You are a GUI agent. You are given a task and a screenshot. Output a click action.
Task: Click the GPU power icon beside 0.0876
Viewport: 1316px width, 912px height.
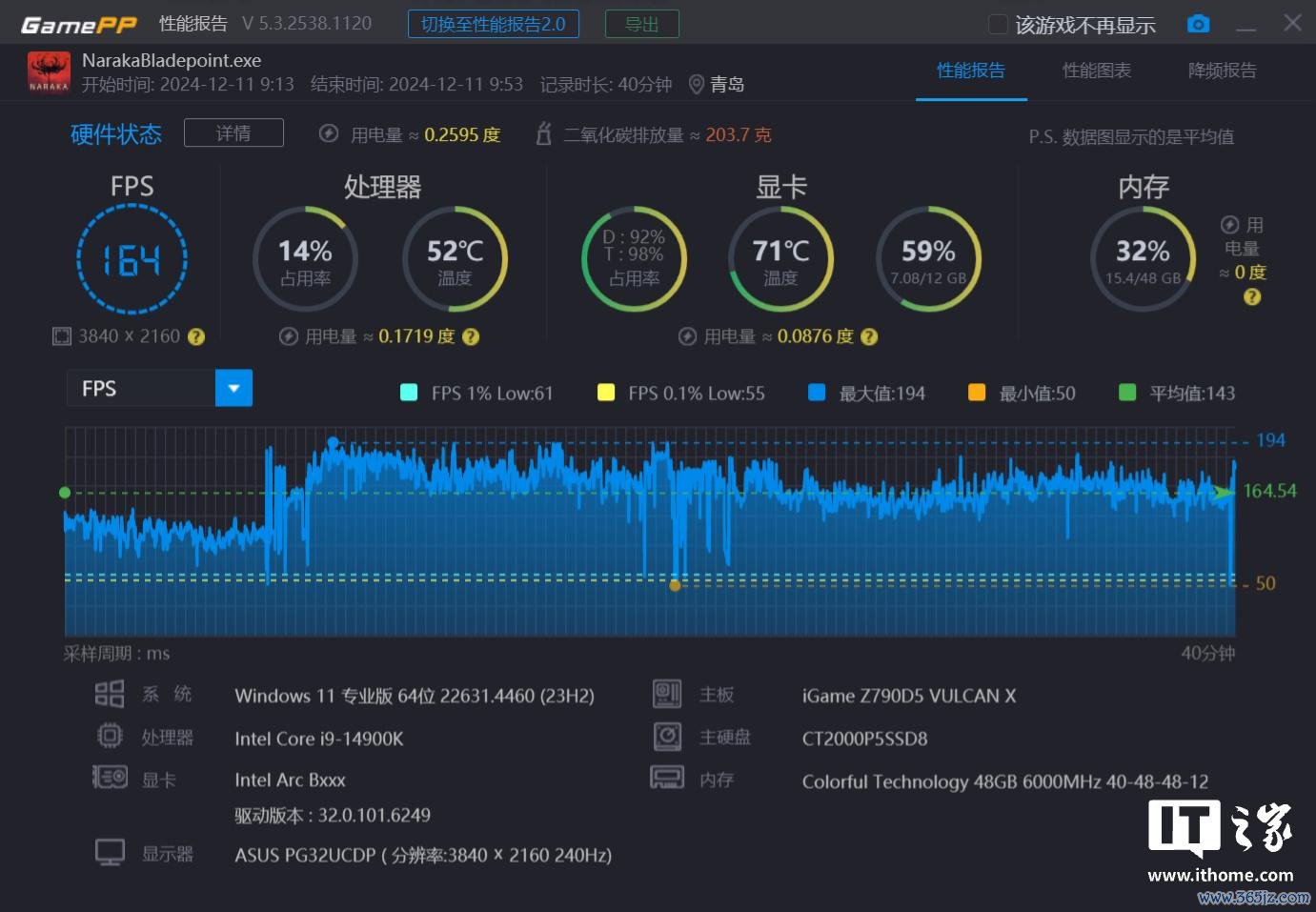(687, 336)
